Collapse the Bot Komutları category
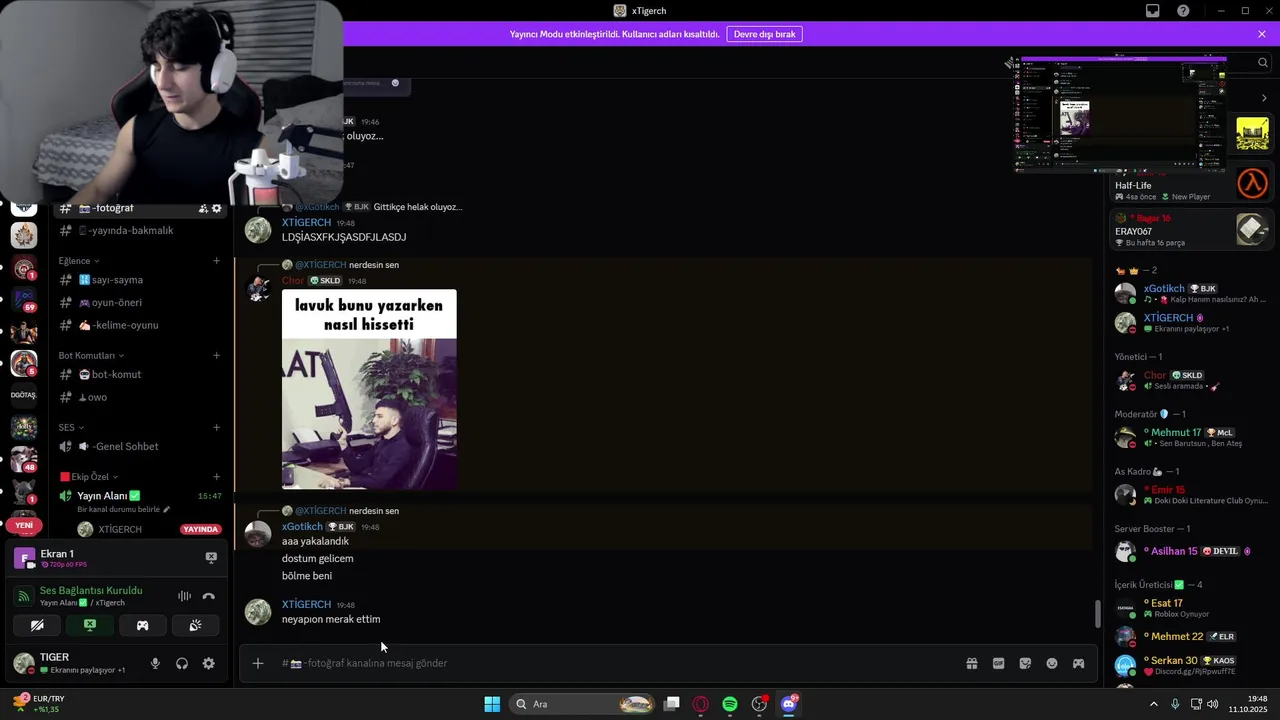The image size is (1280, 720). click(x=91, y=355)
